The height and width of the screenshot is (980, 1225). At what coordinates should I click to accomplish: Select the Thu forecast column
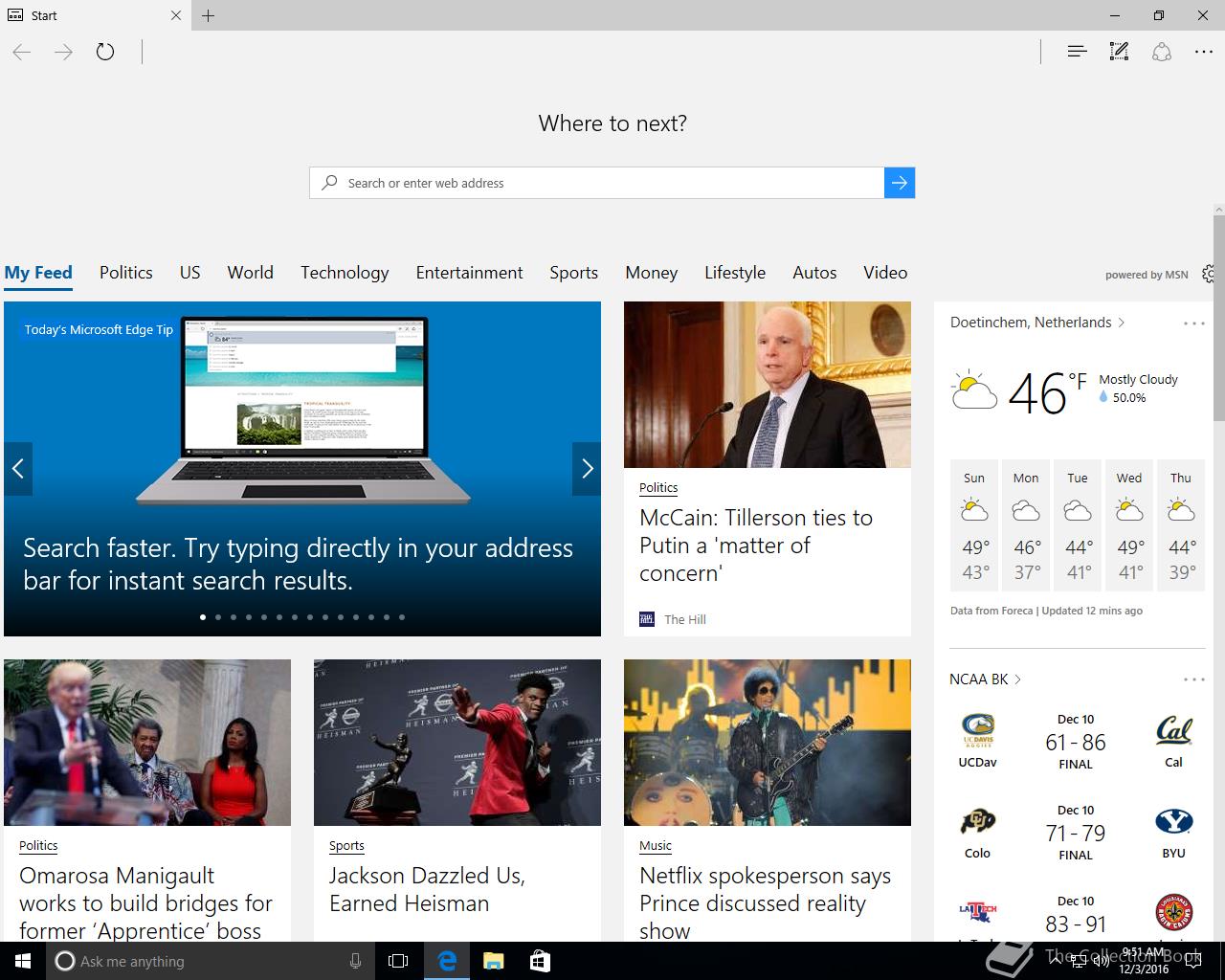click(1181, 525)
